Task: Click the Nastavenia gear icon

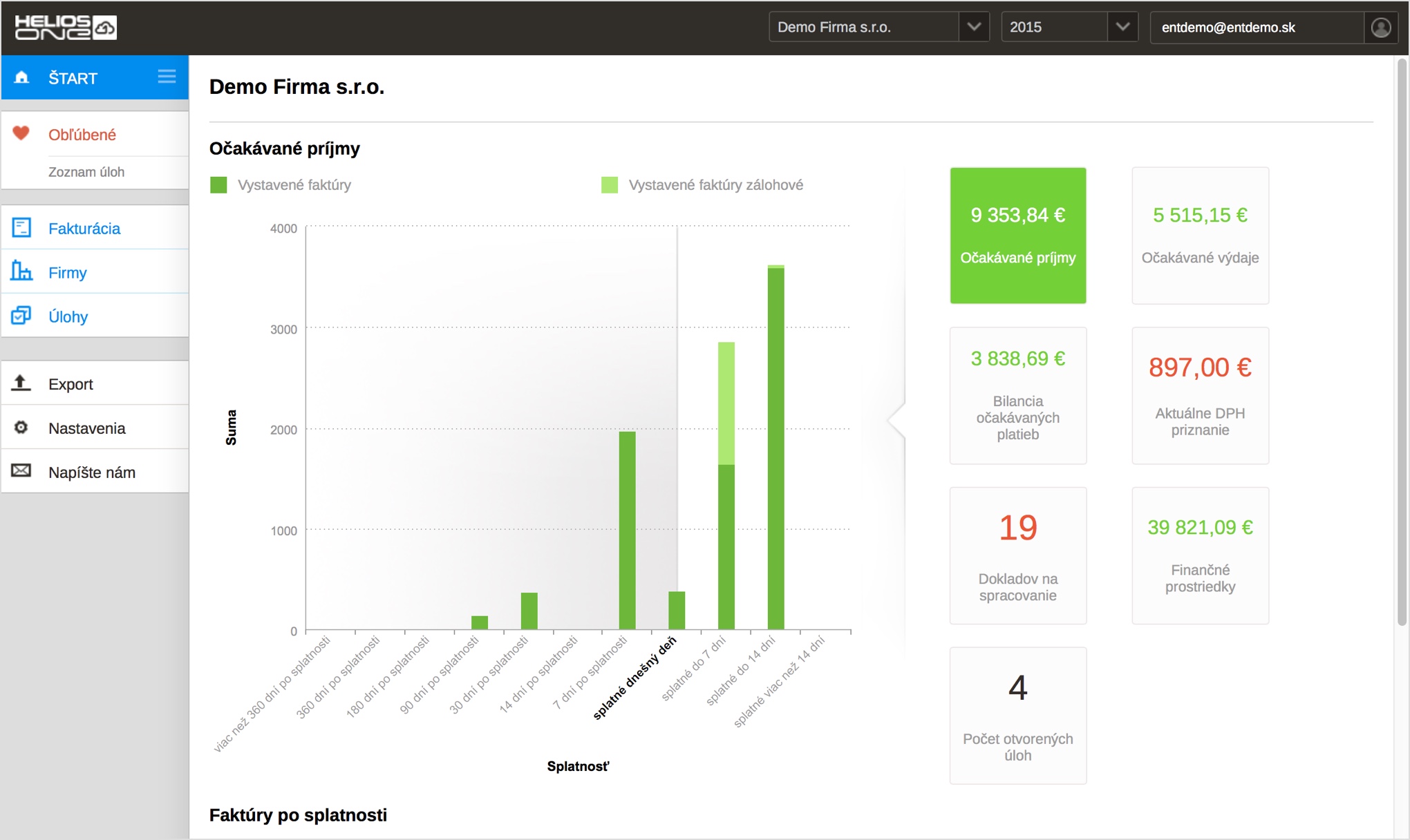Action: [x=21, y=428]
